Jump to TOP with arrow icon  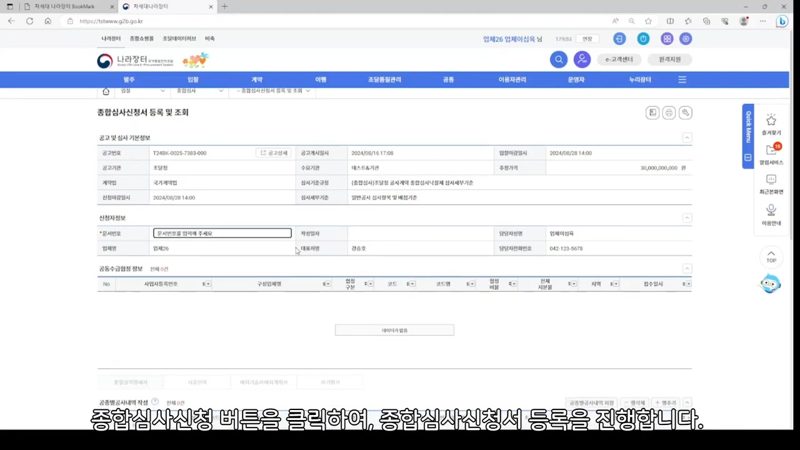pyautogui.click(x=771, y=257)
